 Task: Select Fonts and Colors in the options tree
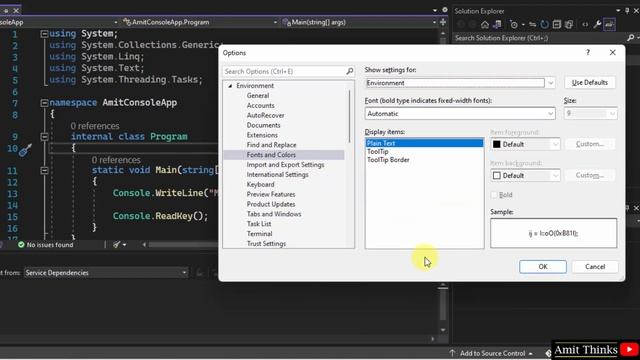pos(271,155)
